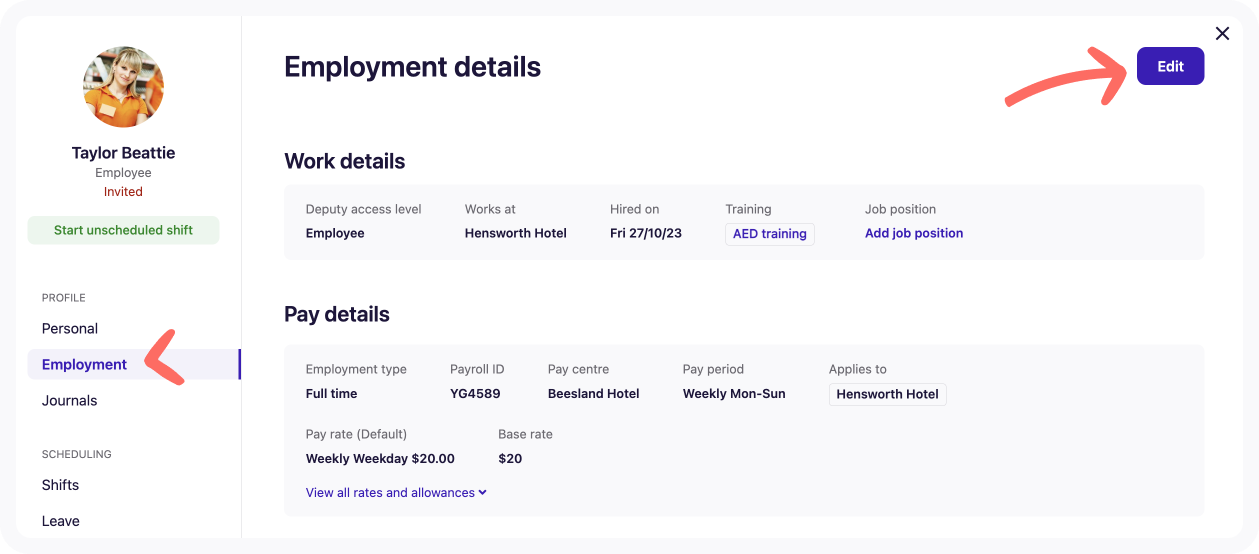Open the Leave section

click(60, 521)
